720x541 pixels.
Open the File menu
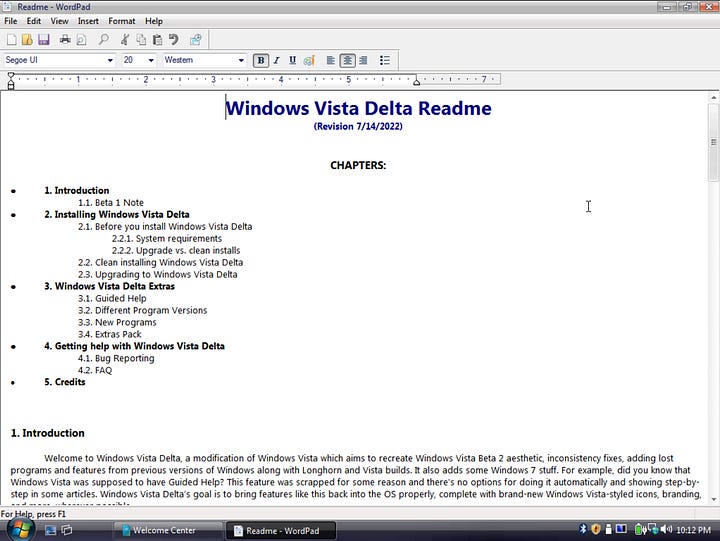coord(11,21)
